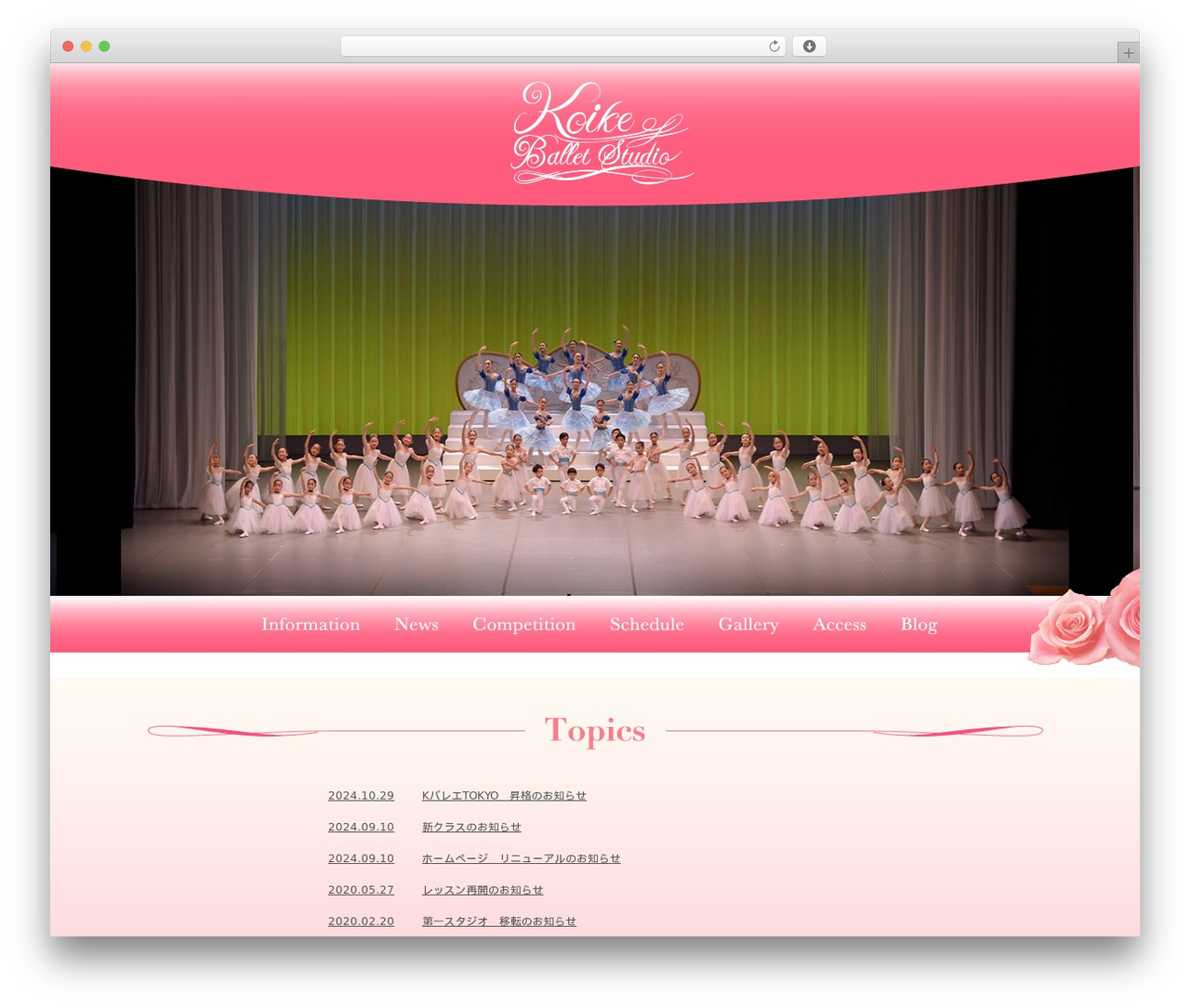Focus the browser address bar
The width and height of the screenshot is (1190, 1008).
pos(562,46)
